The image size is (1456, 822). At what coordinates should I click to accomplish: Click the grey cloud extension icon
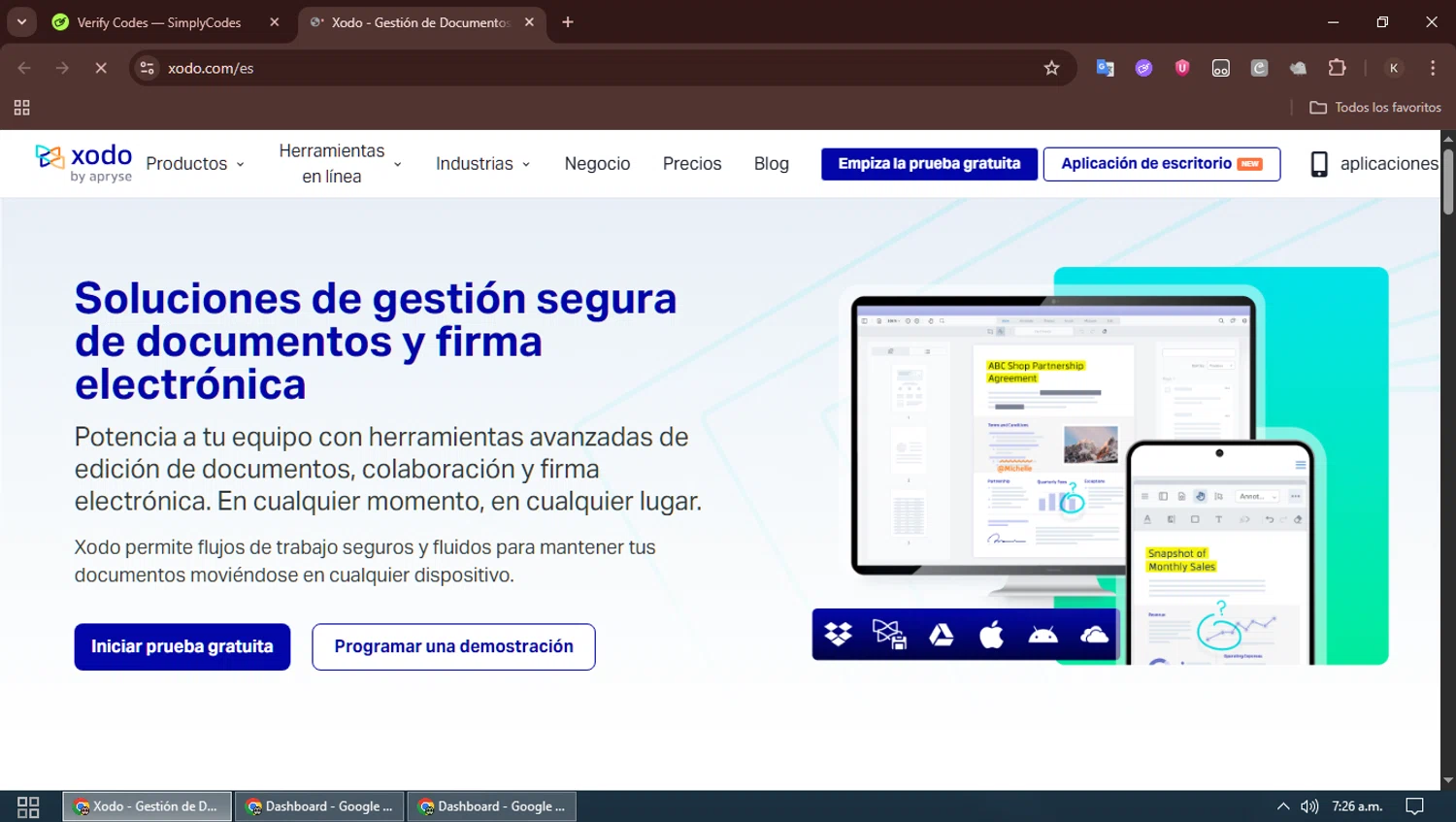tap(1298, 68)
